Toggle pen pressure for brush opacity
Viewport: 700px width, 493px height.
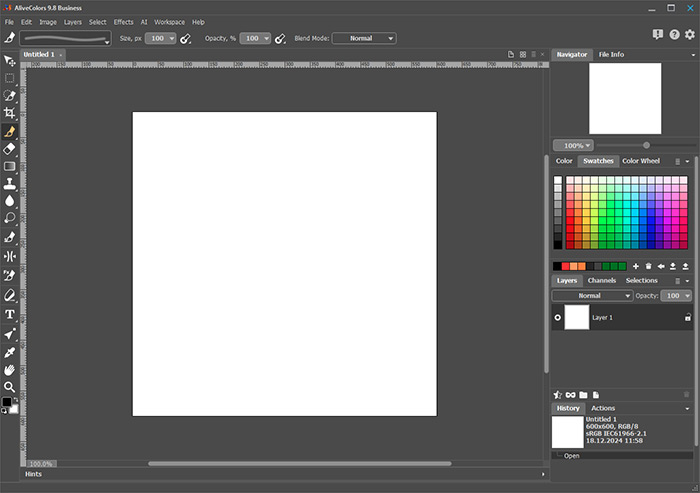click(280, 39)
